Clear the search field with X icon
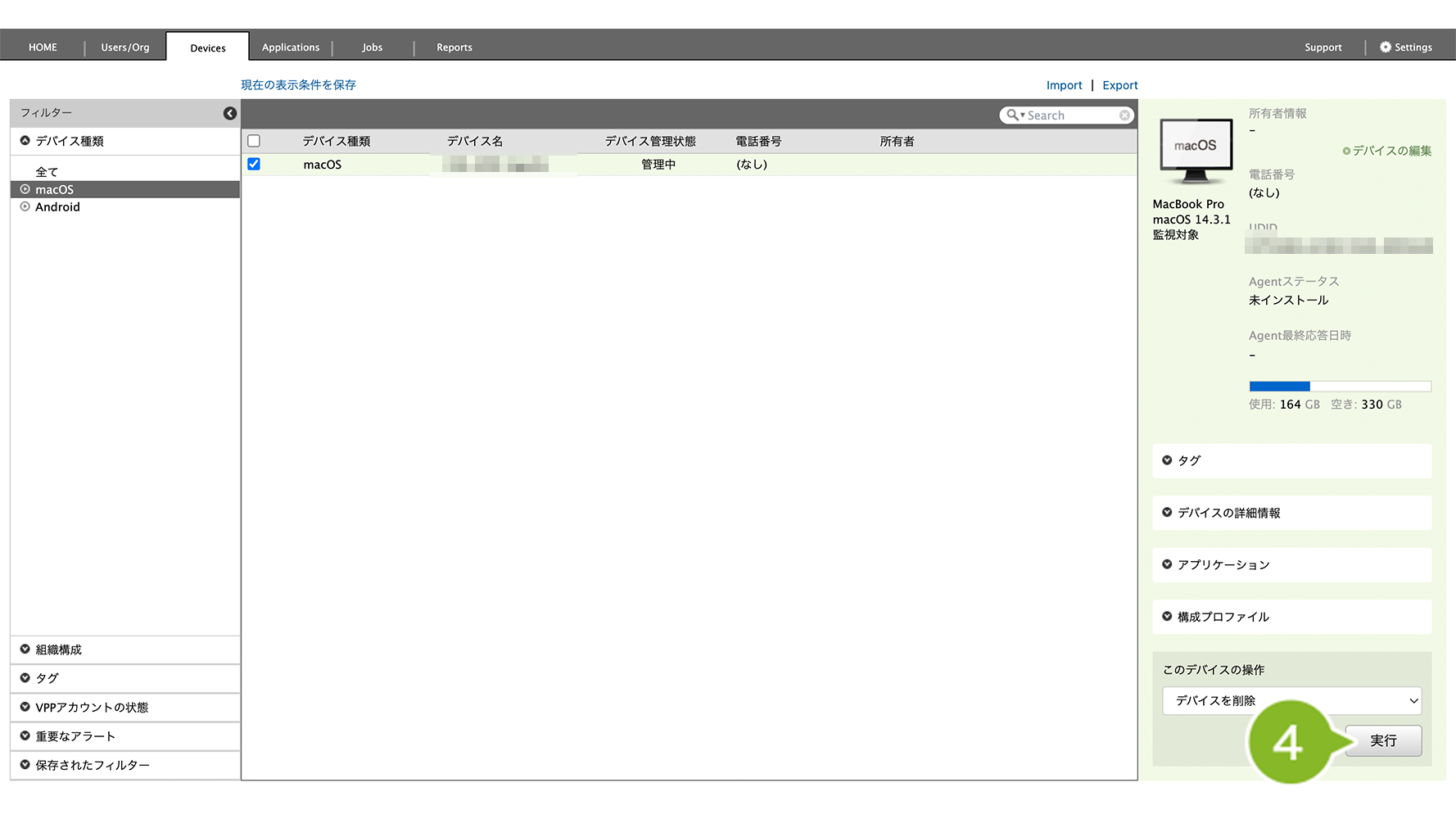 (x=1124, y=115)
